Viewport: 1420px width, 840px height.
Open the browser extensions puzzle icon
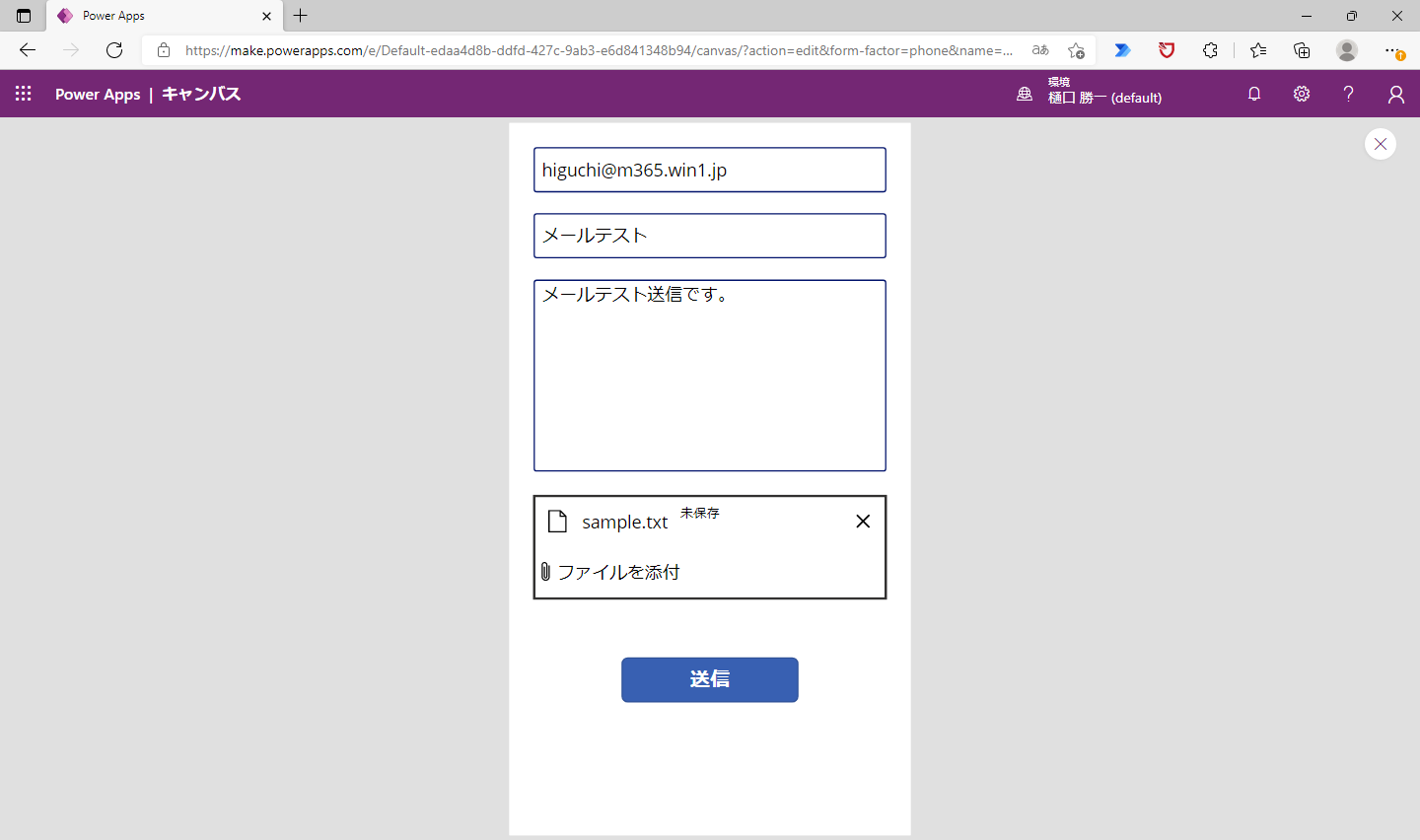1210,50
